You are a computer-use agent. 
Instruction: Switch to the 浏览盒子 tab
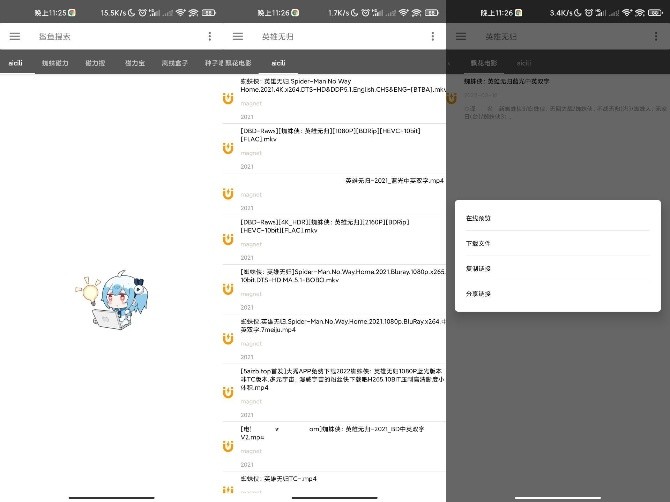[174, 63]
